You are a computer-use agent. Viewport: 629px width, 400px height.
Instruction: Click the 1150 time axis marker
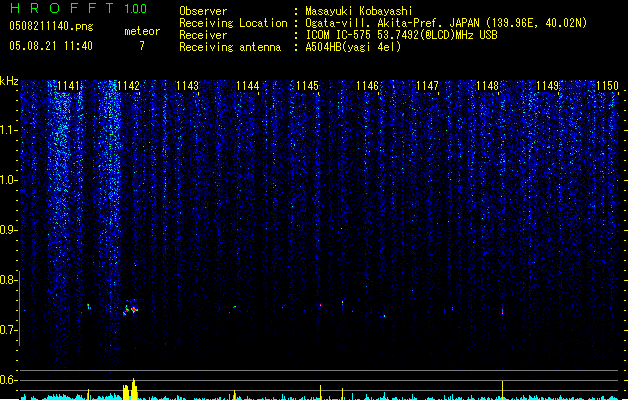(607, 86)
